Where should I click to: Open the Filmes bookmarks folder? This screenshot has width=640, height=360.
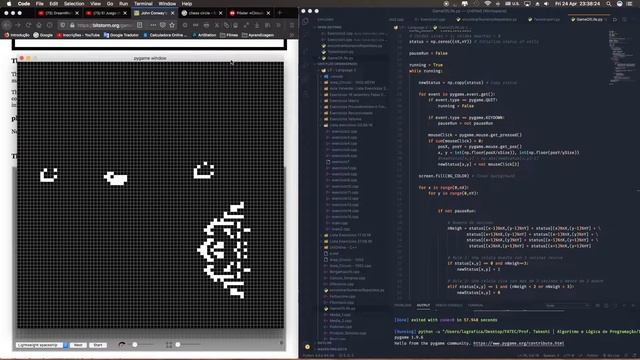coord(229,35)
